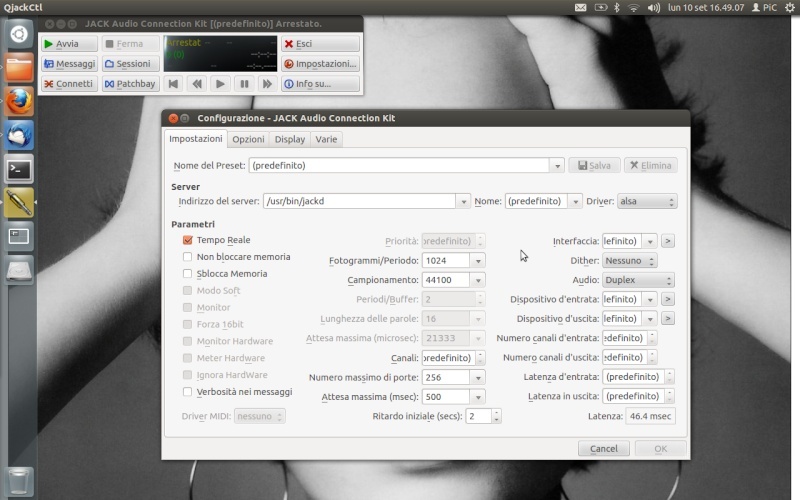This screenshot has width=800, height=500.
Task: Open the workspace switcher launcher icon
Action: tap(19, 236)
